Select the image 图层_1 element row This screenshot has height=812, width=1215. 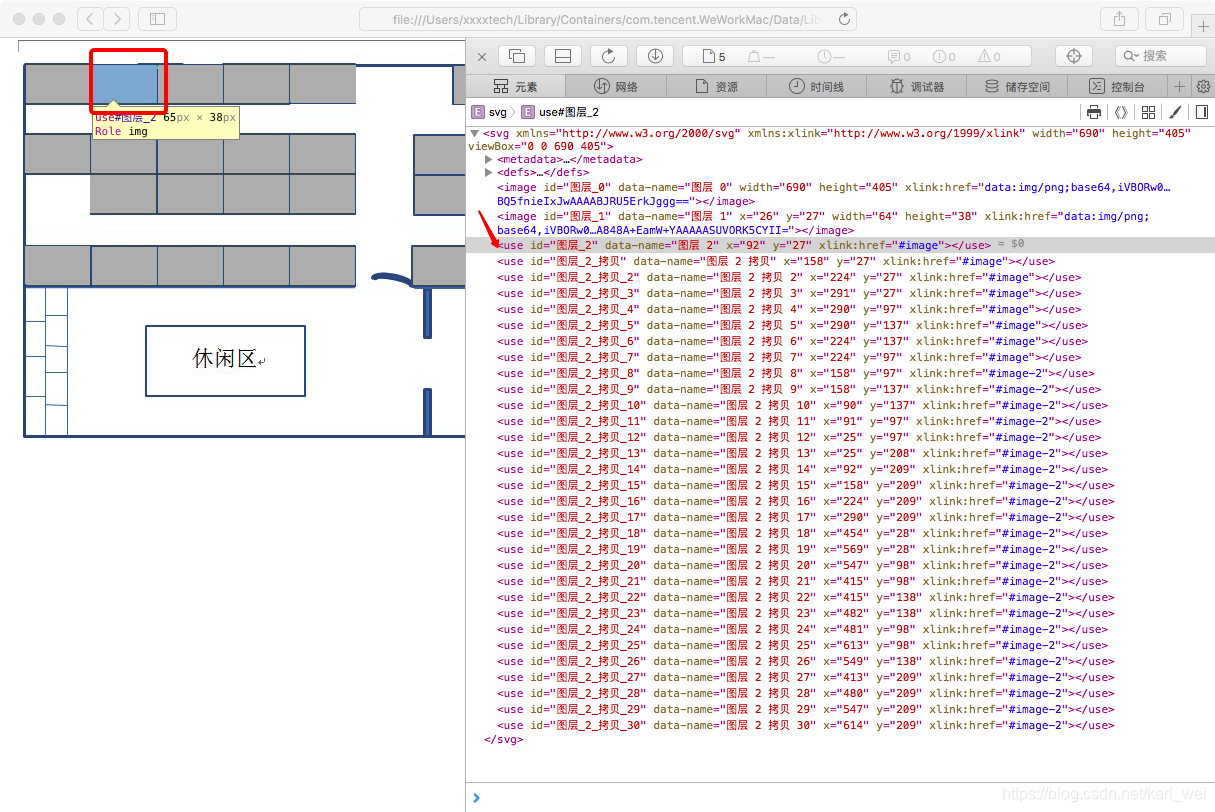point(840,223)
